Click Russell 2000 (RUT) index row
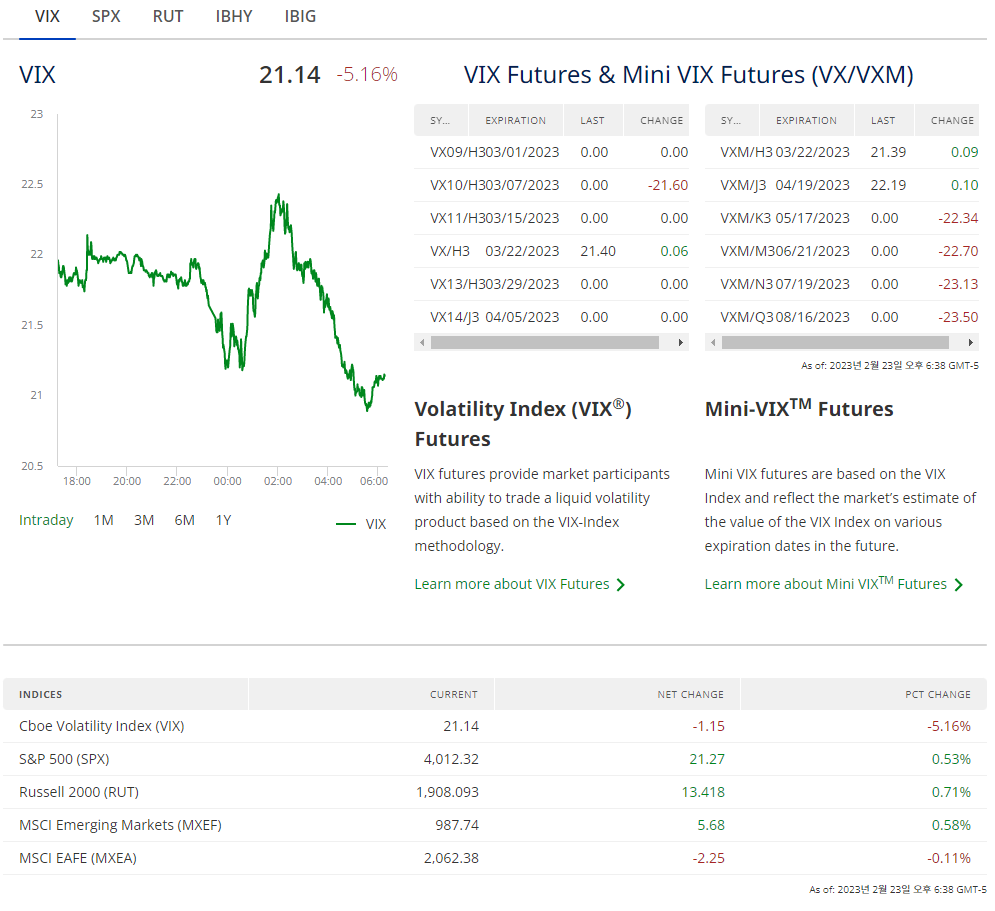 (495, 792)
